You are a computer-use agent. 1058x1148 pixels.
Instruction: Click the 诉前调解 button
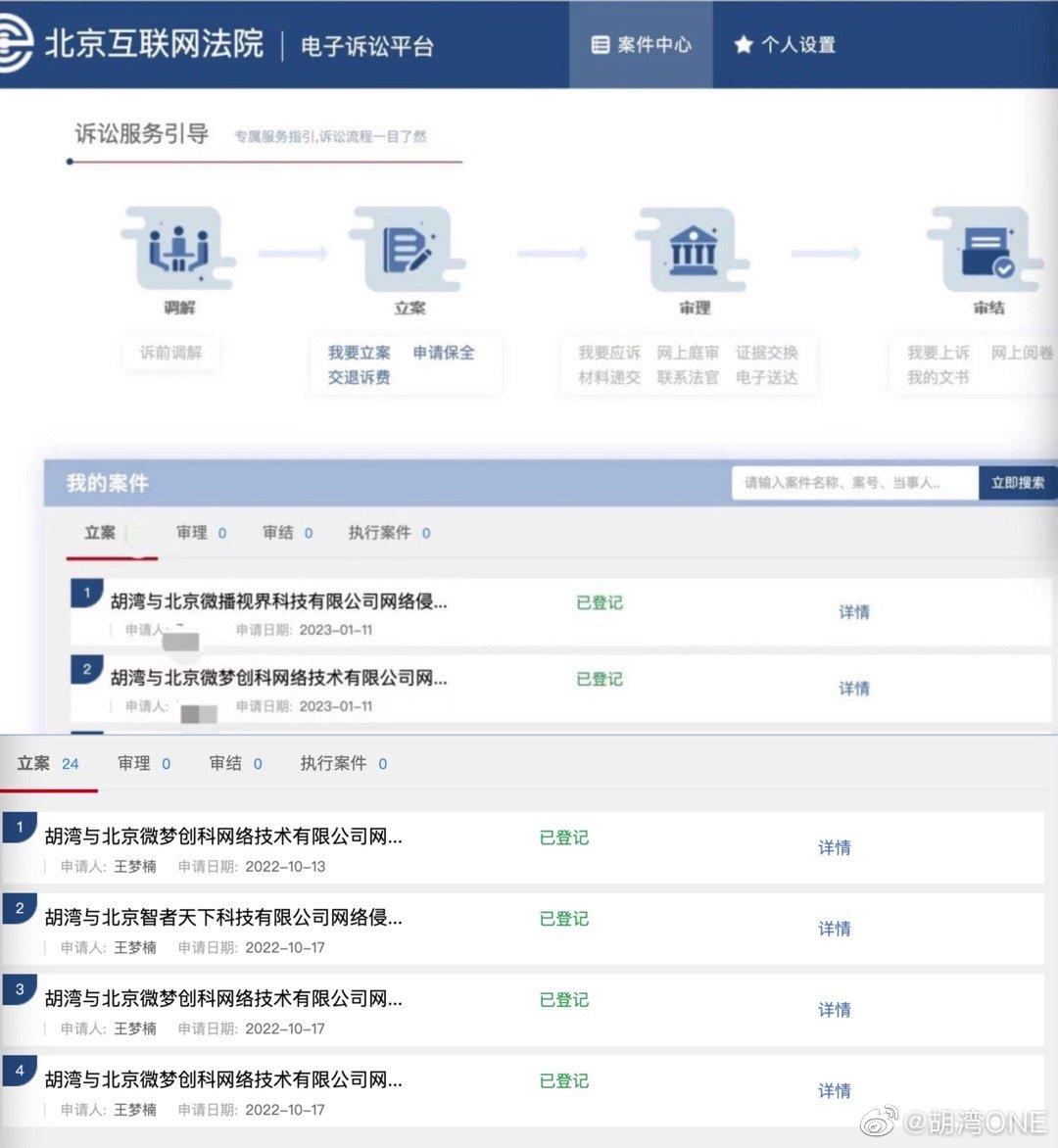point(170,353)
